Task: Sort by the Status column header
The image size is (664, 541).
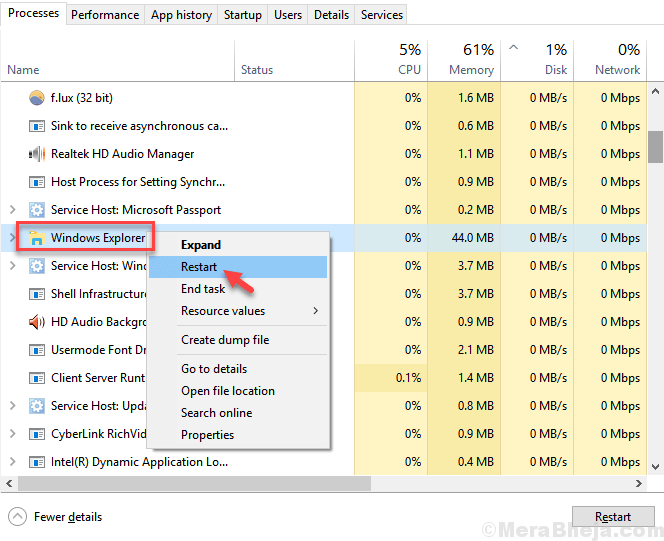Action: coord(294,61)
